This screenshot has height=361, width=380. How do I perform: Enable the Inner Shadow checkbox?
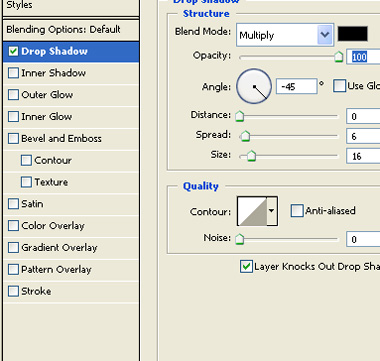tap(13, 73)
